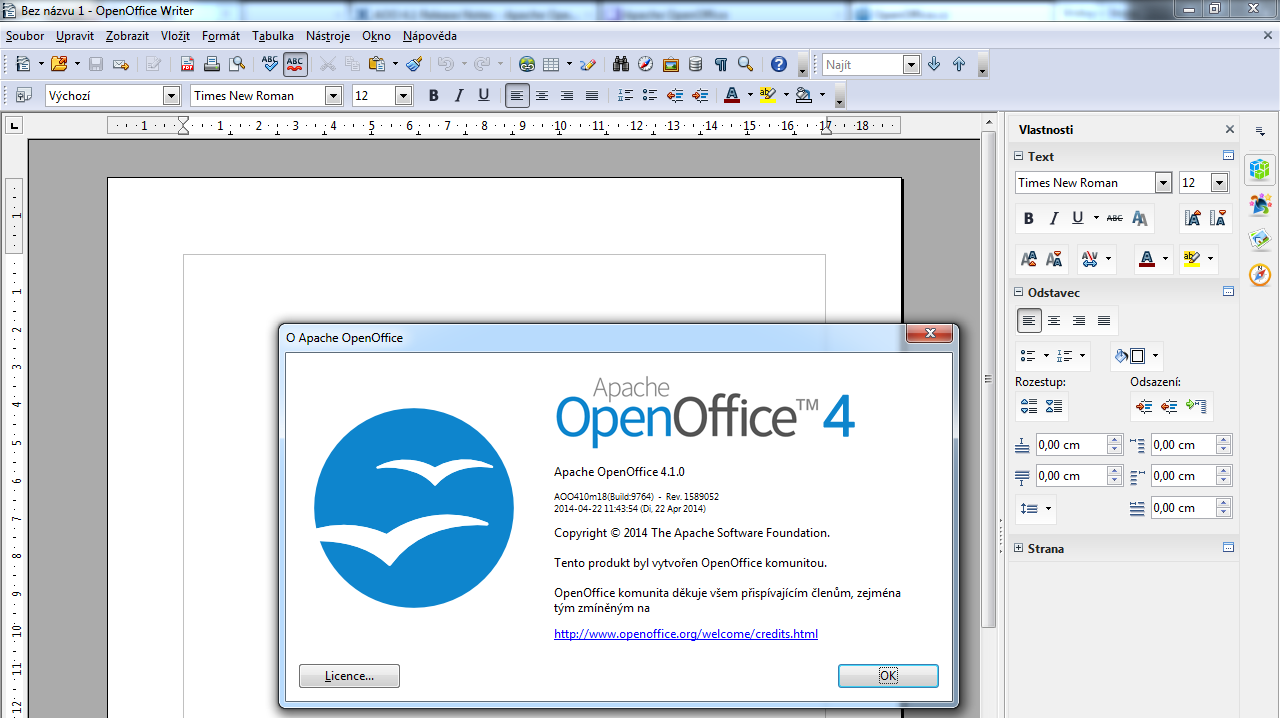Screen dimensions: 1280x718
Task: Click the Format Paintbrush icon
Action: pos(414,64)
